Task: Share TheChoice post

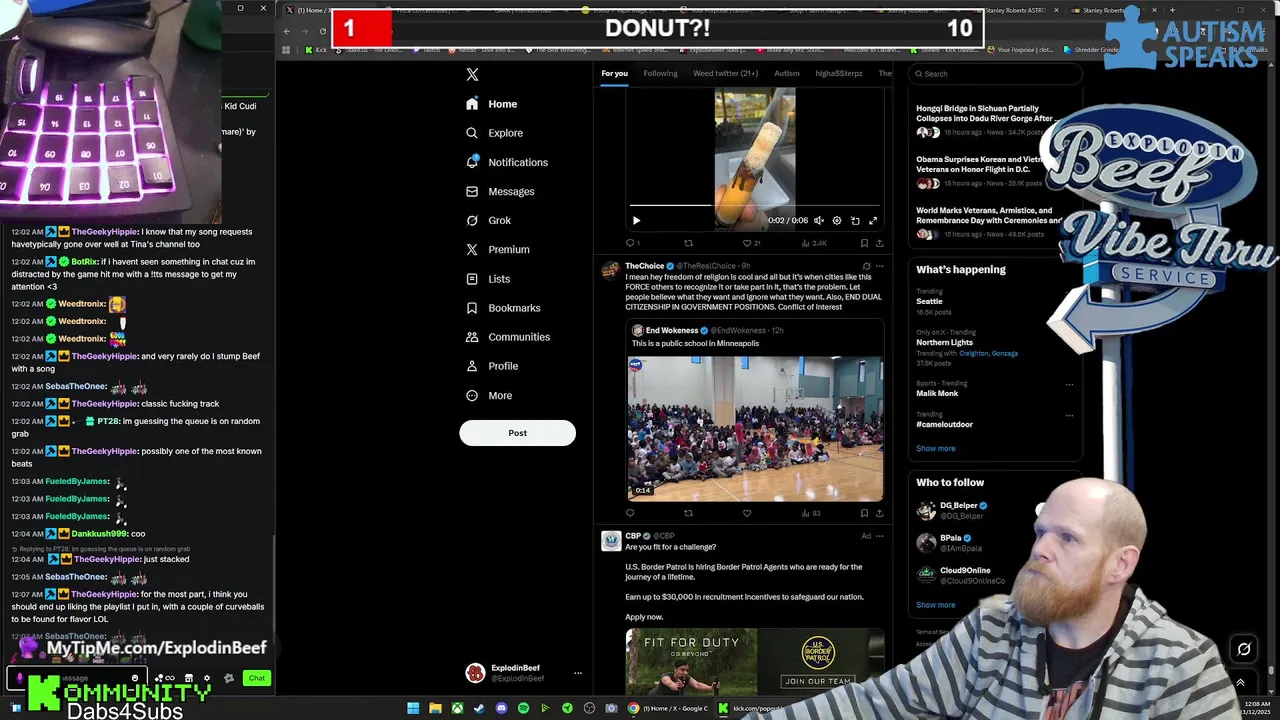Action: [879, 513]
